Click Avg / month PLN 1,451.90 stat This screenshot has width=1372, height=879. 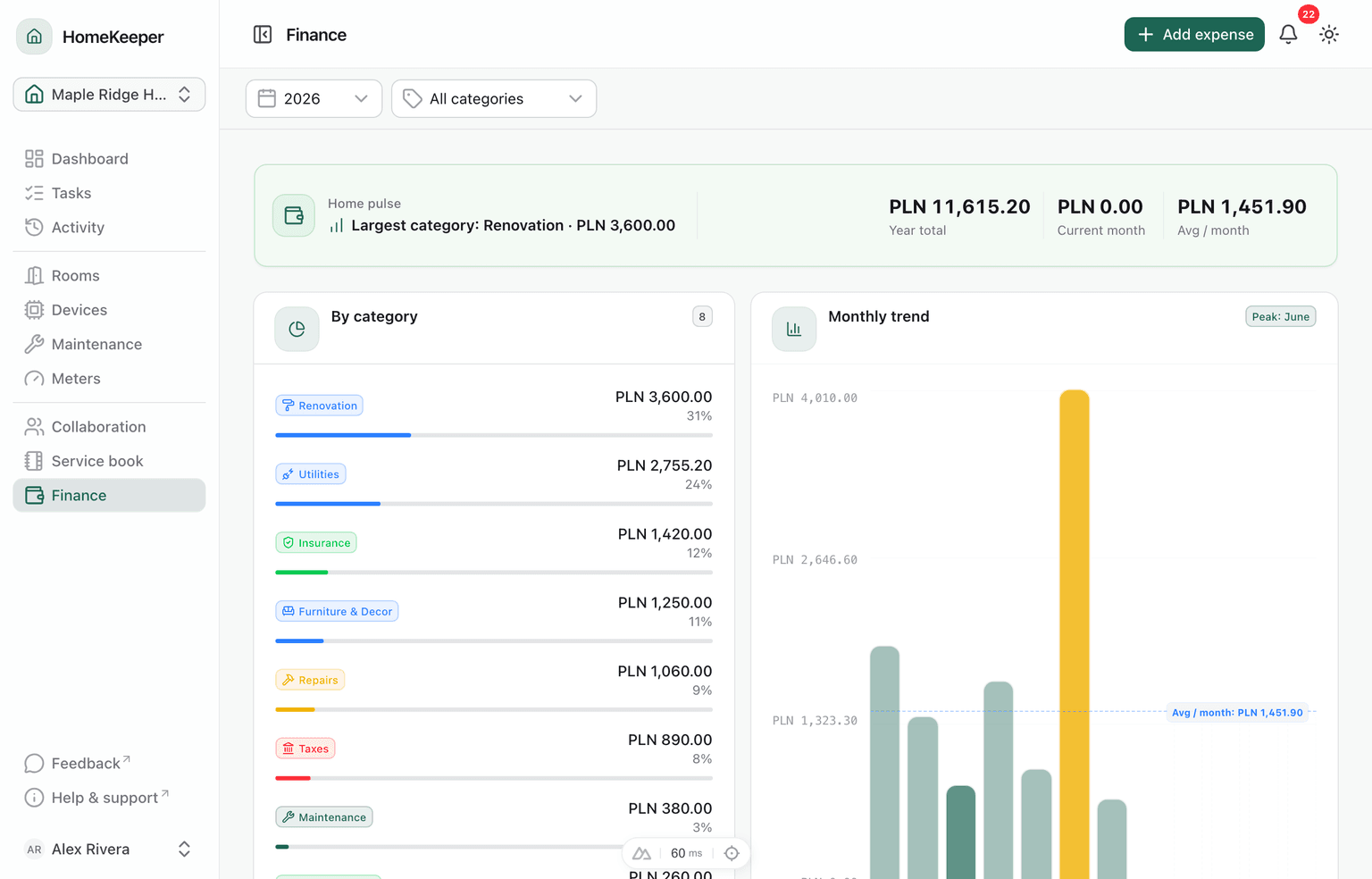pos(1242,216)
